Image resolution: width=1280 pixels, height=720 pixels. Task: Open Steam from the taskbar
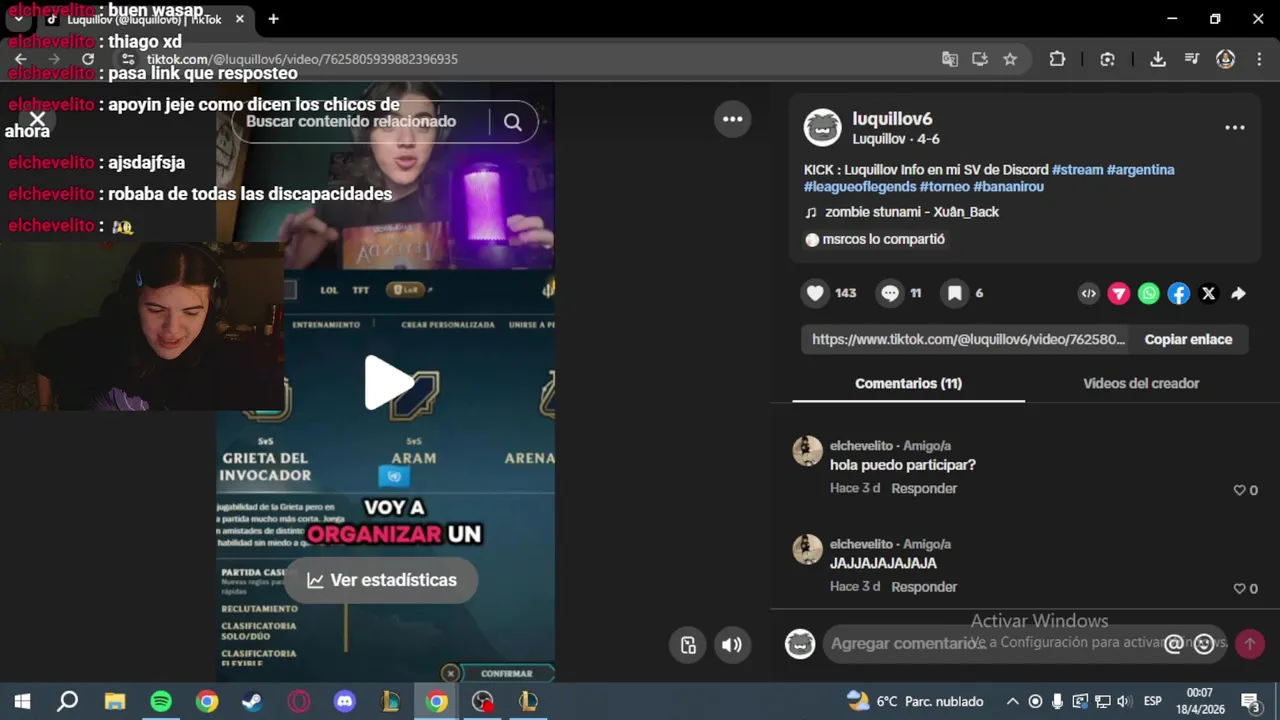[x=252, y=701]
